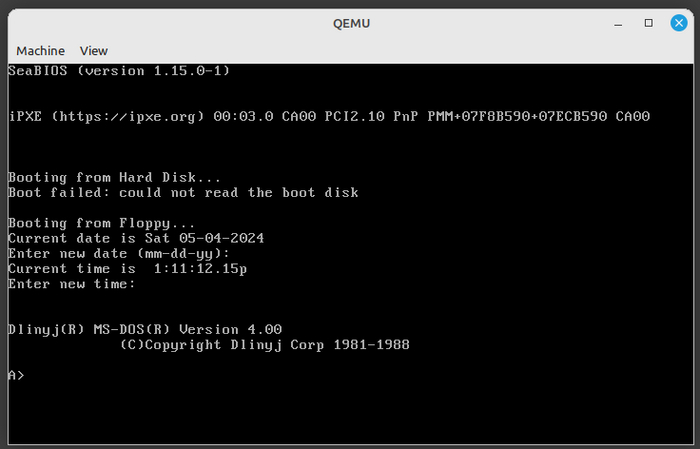Open the View menu
Image resolution: width=700 pixels, height=449 pixels.
(93, 50)
